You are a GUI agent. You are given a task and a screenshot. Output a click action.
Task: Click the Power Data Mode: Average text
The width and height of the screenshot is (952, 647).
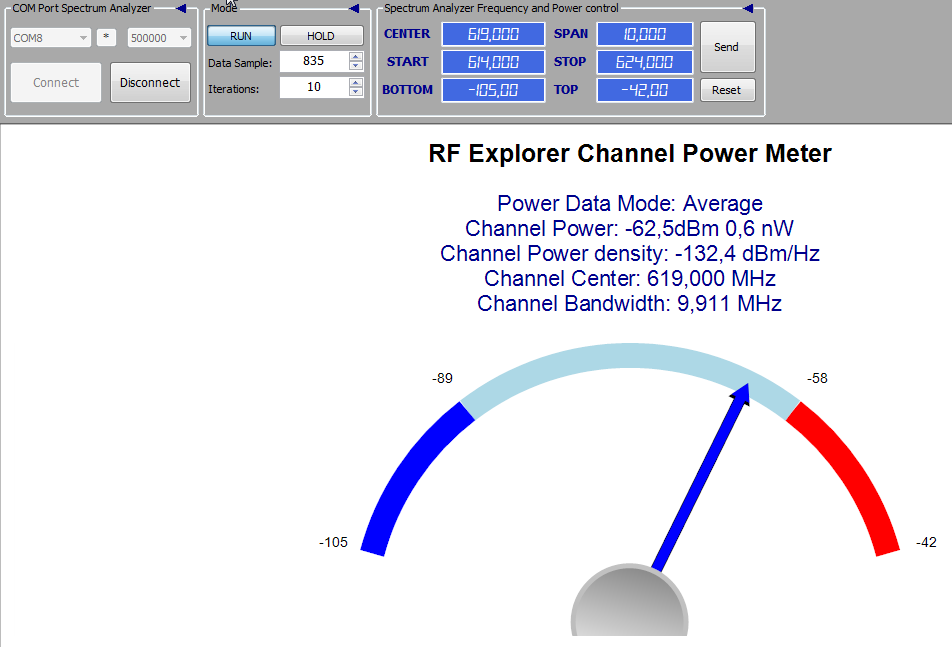[x=630, y=203]
